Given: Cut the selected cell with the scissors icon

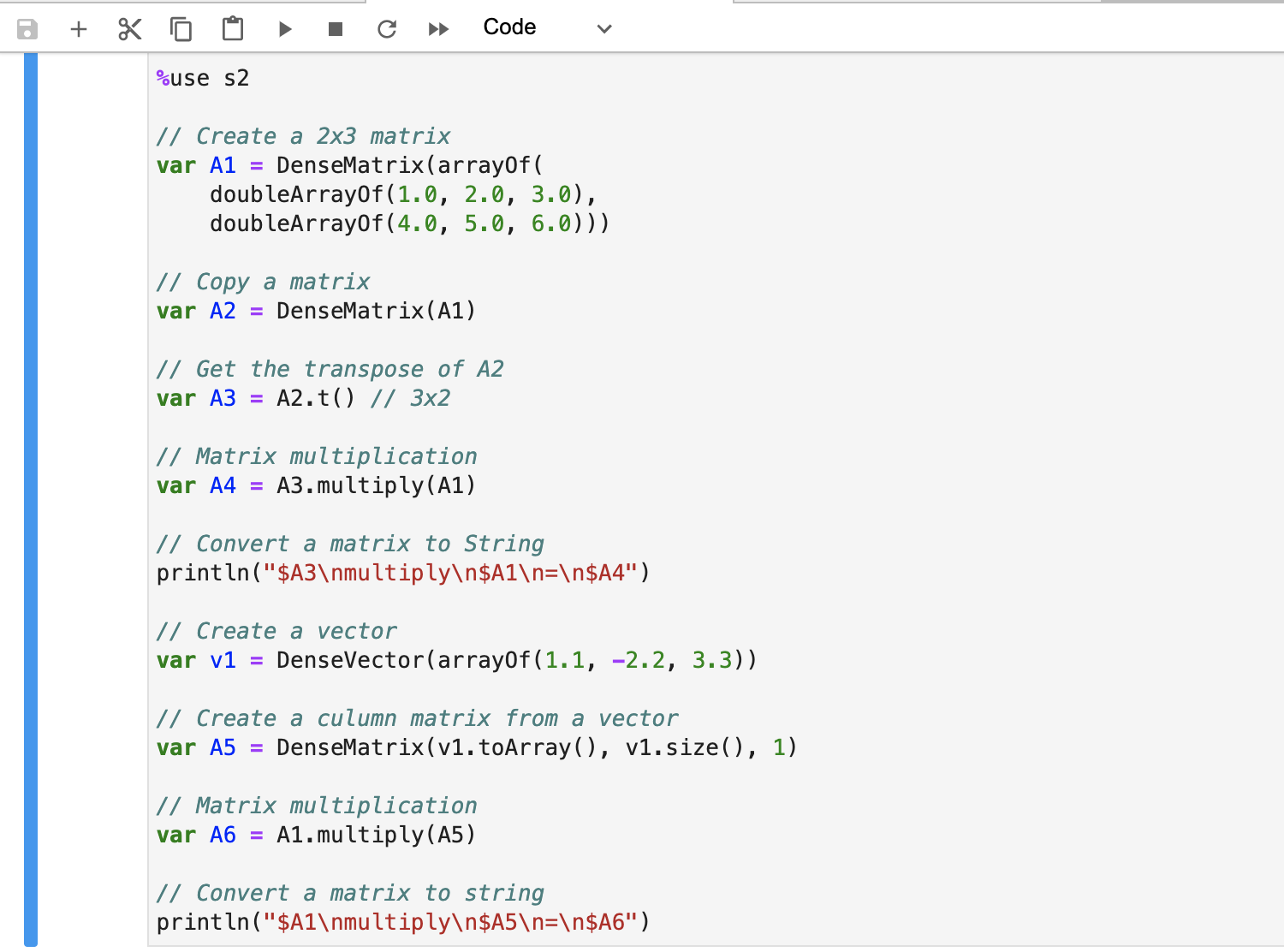Looking at the screenshot, I should point(130,29).
